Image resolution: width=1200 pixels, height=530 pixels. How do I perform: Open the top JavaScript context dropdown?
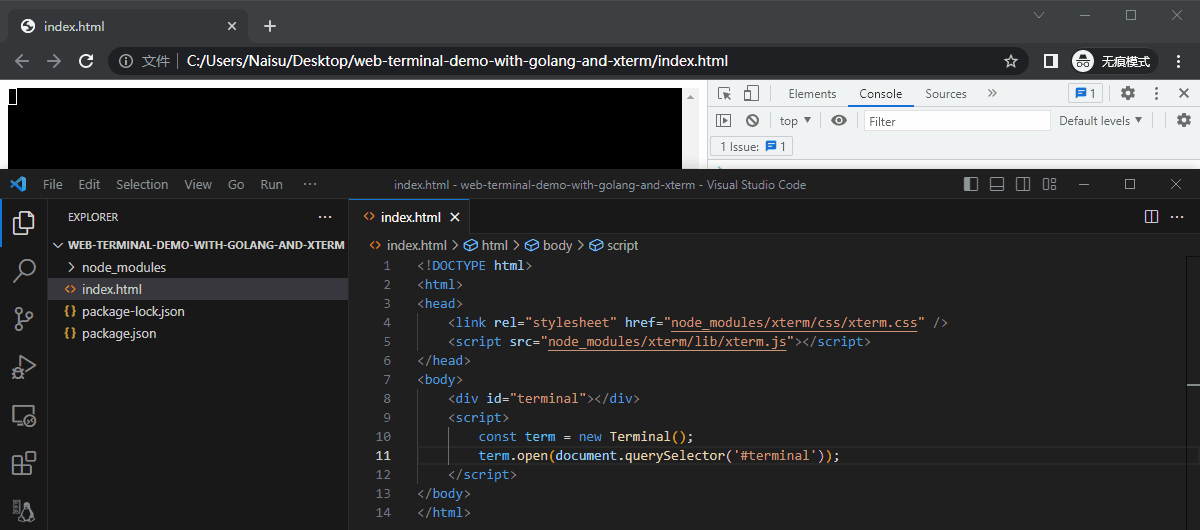795,120
